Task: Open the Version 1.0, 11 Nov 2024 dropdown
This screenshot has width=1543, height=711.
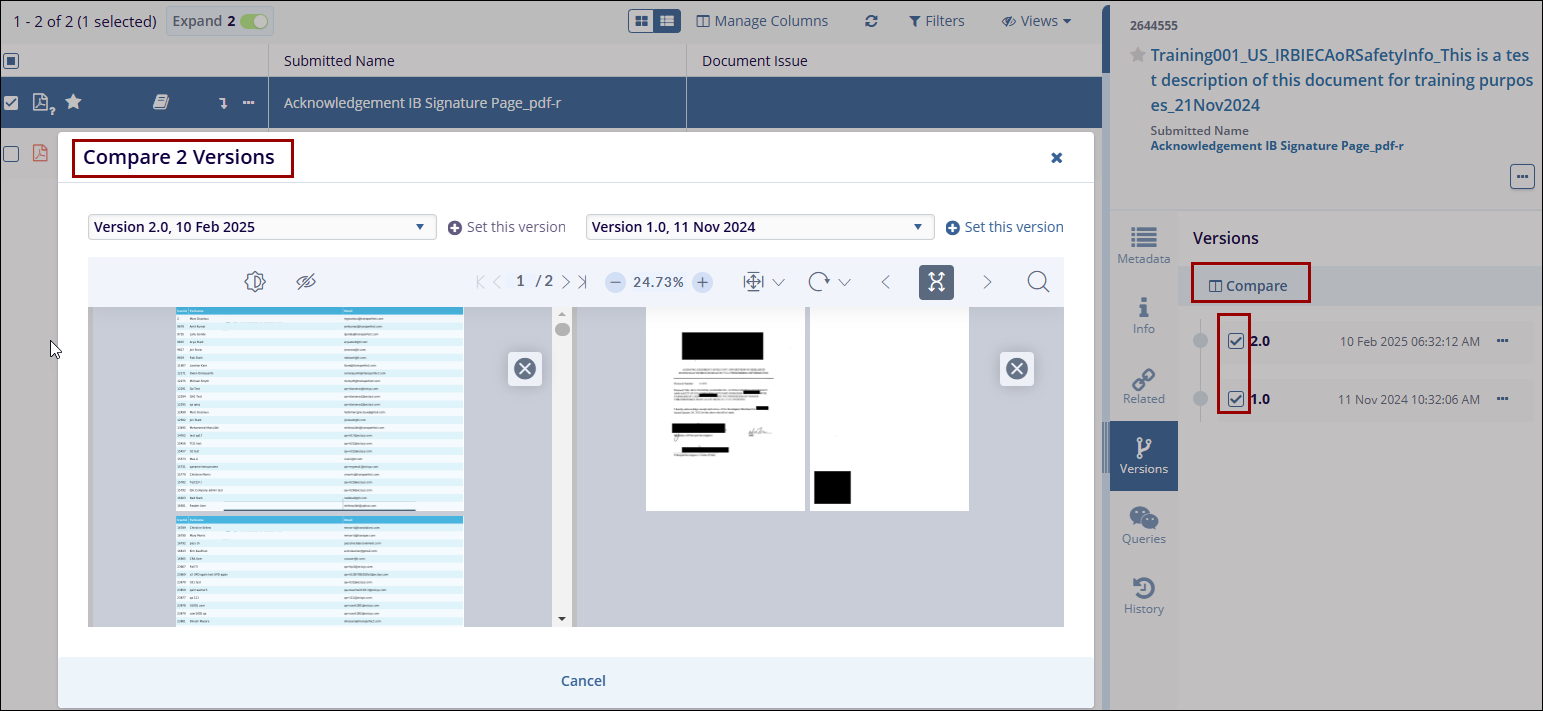Action: click(759, 227)
